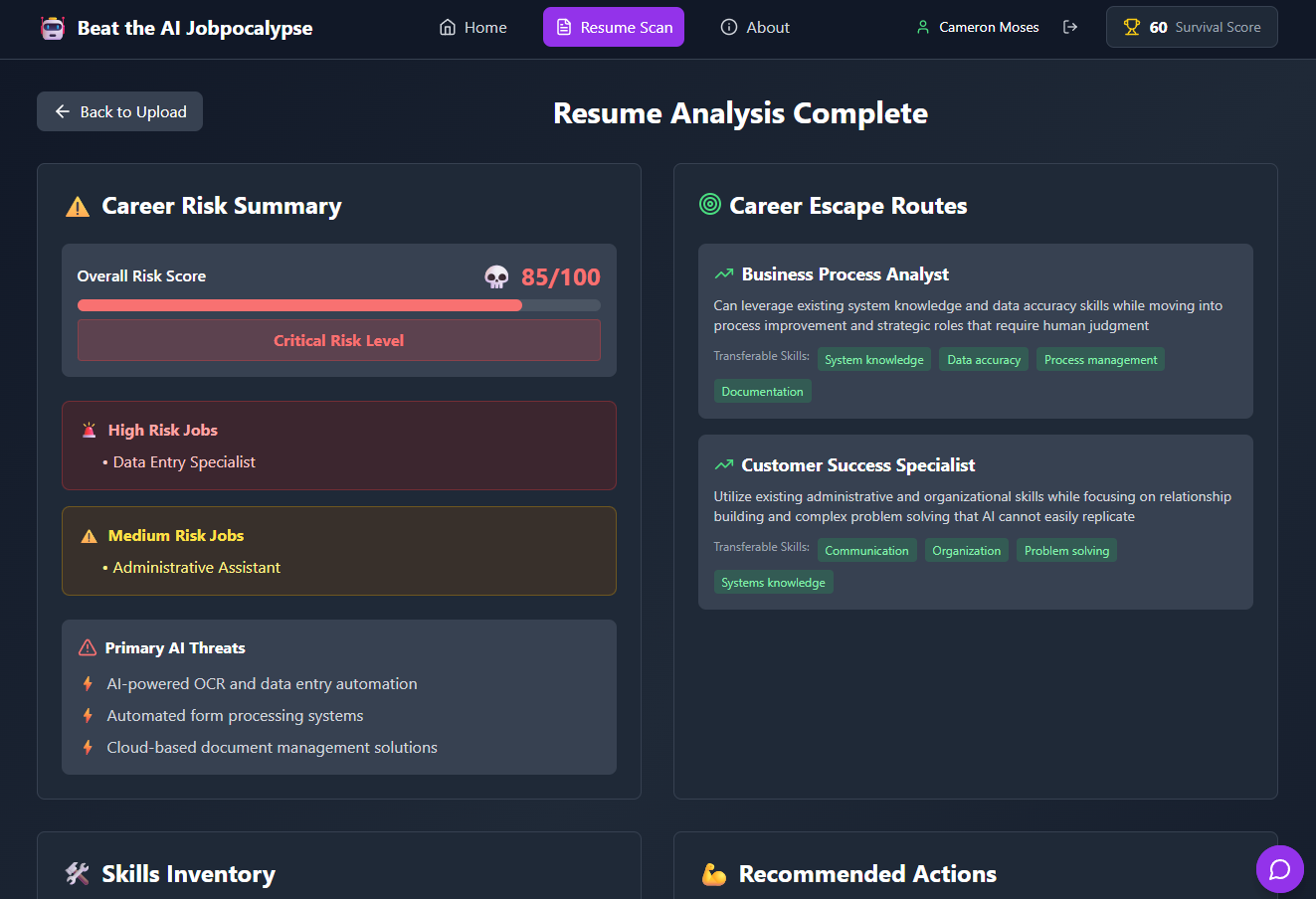Open the About page
Image resolution: width=1316 pixels, height=899 pixels.
pos(755,28)
